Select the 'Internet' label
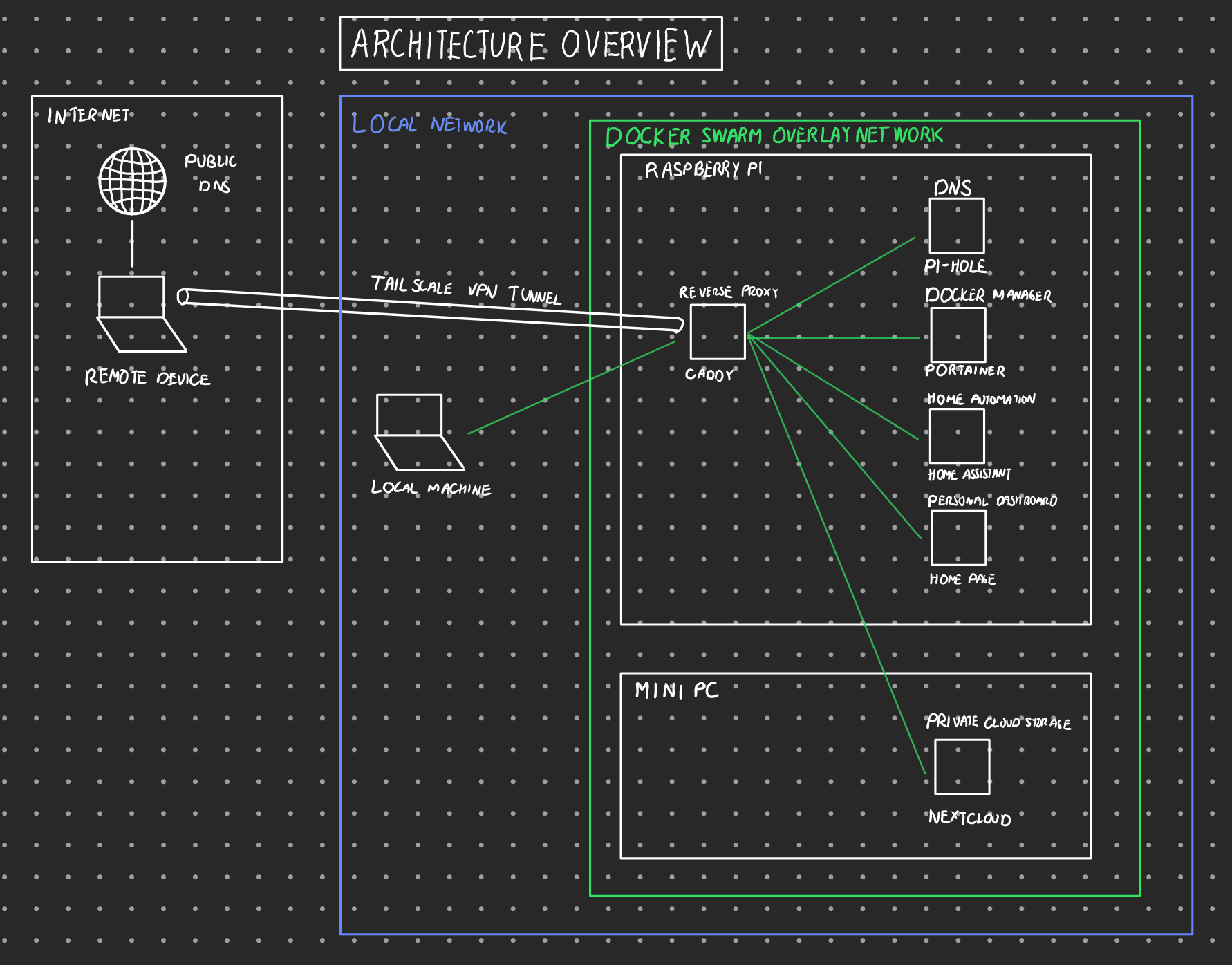The width and height of the screenshot is (1232, 965). (x=88, y=115)
